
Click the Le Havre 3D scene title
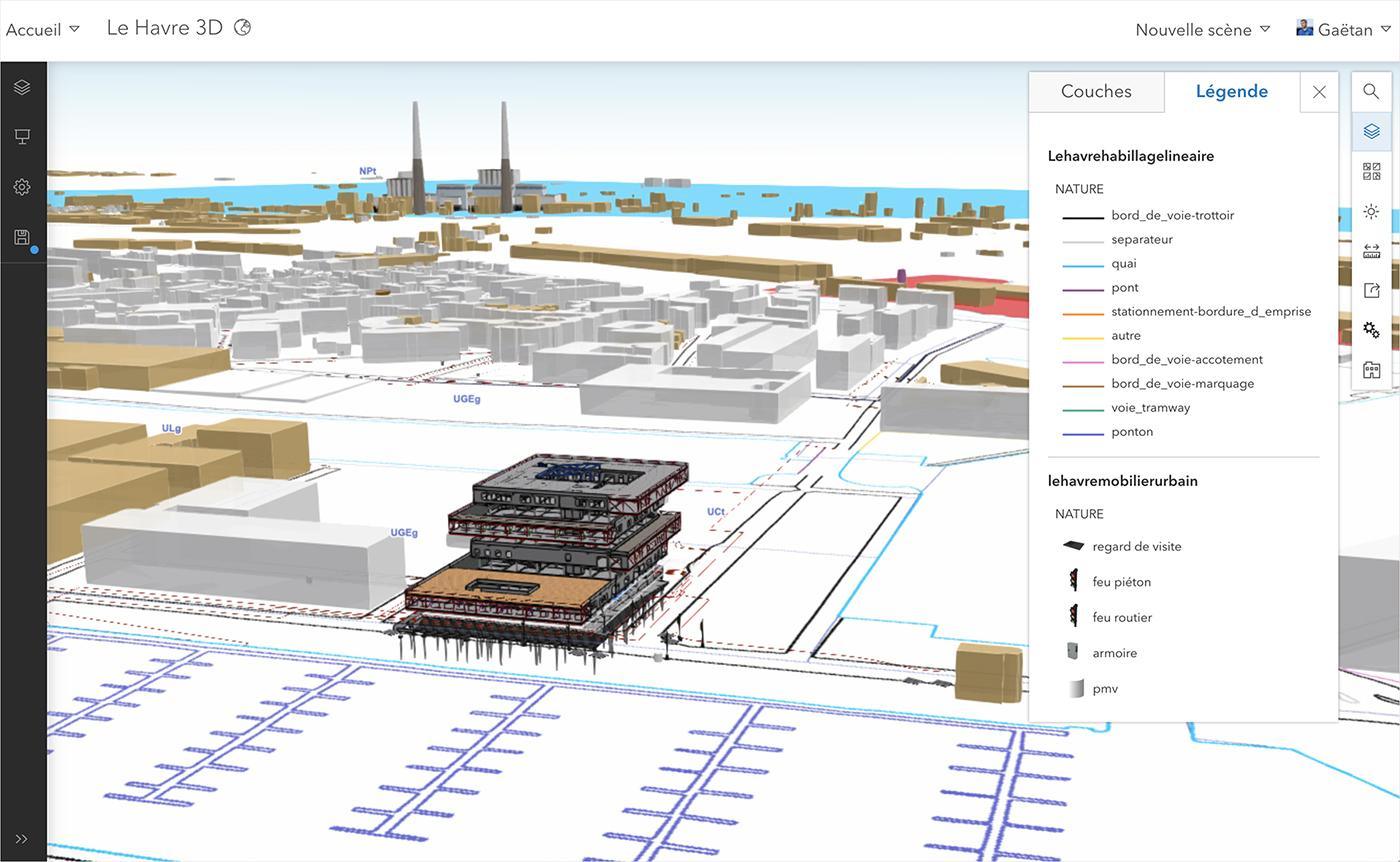165,28
